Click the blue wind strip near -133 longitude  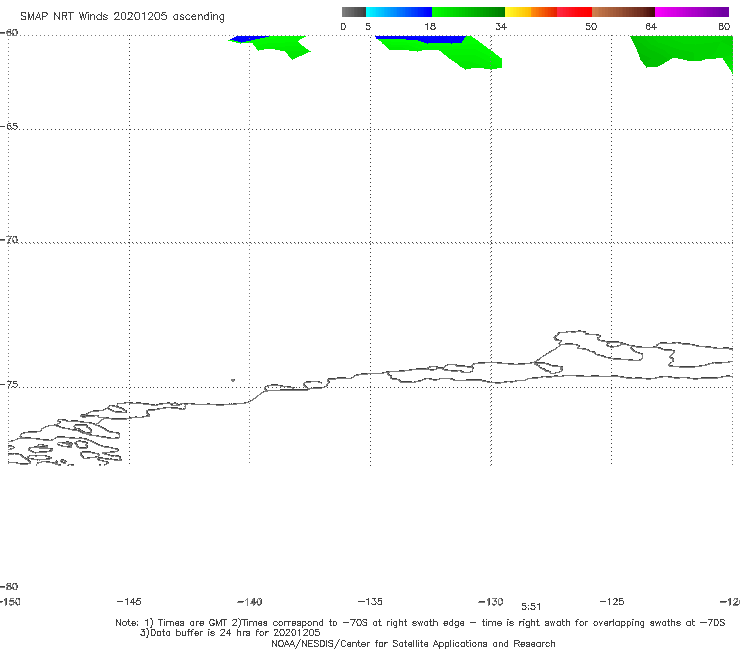[422, 39]
